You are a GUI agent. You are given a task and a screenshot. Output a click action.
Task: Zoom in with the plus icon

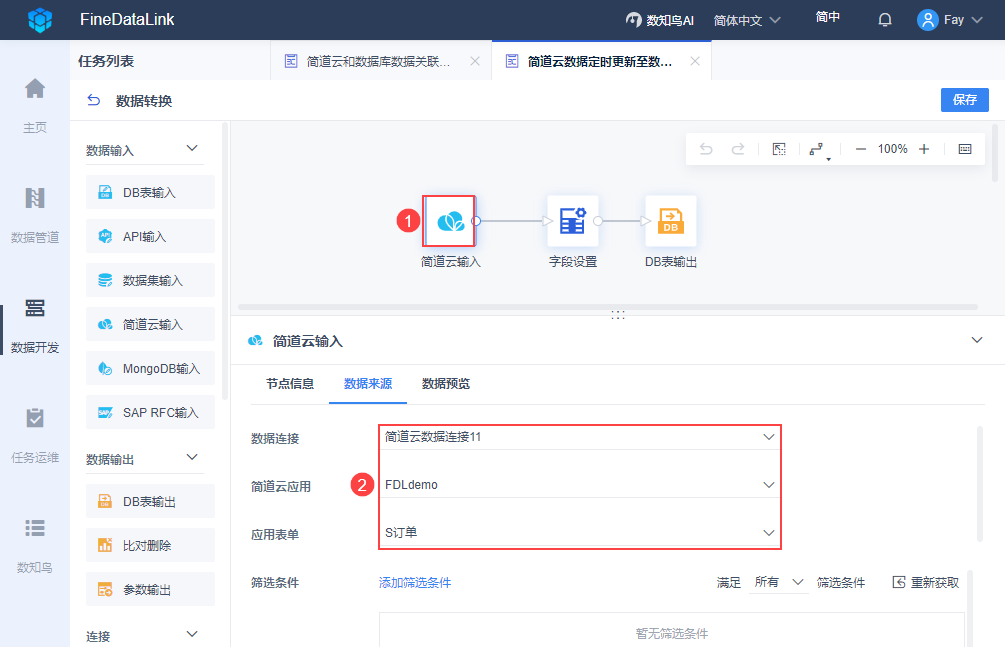pyautogui.click(x=924, y=149)
